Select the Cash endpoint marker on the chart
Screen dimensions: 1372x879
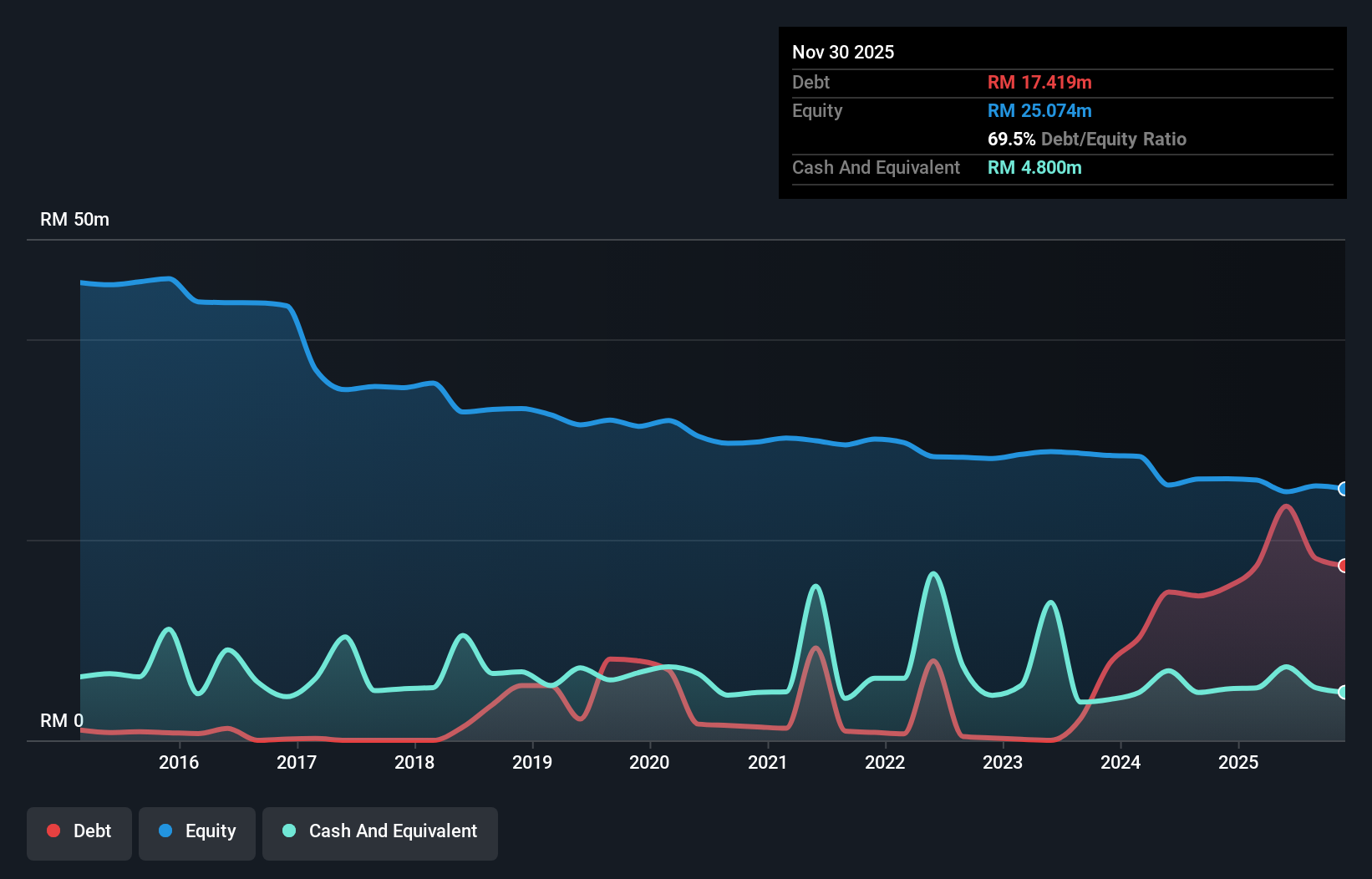1343,692
